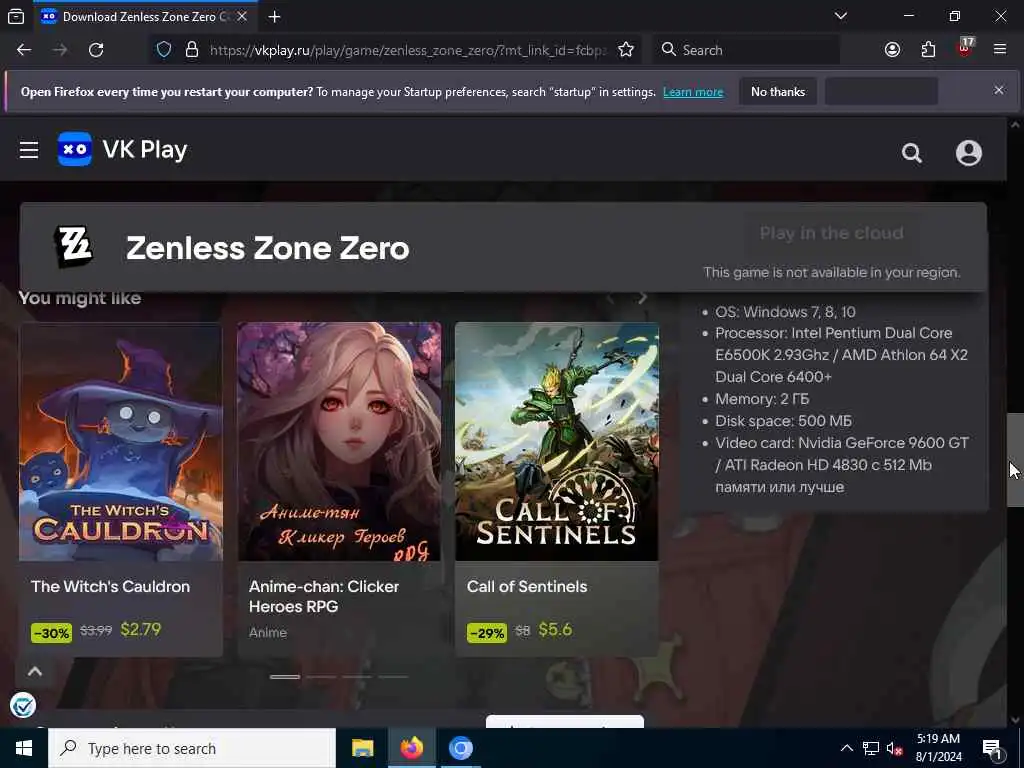Viewport: 1024px width, 768px height.
Task: Open File Explorer from the taskbar
Action: coord(362,748)
